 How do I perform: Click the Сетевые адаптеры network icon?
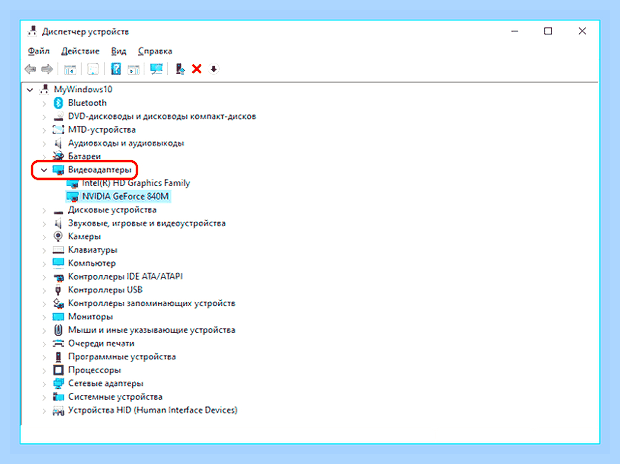point(58,383)
